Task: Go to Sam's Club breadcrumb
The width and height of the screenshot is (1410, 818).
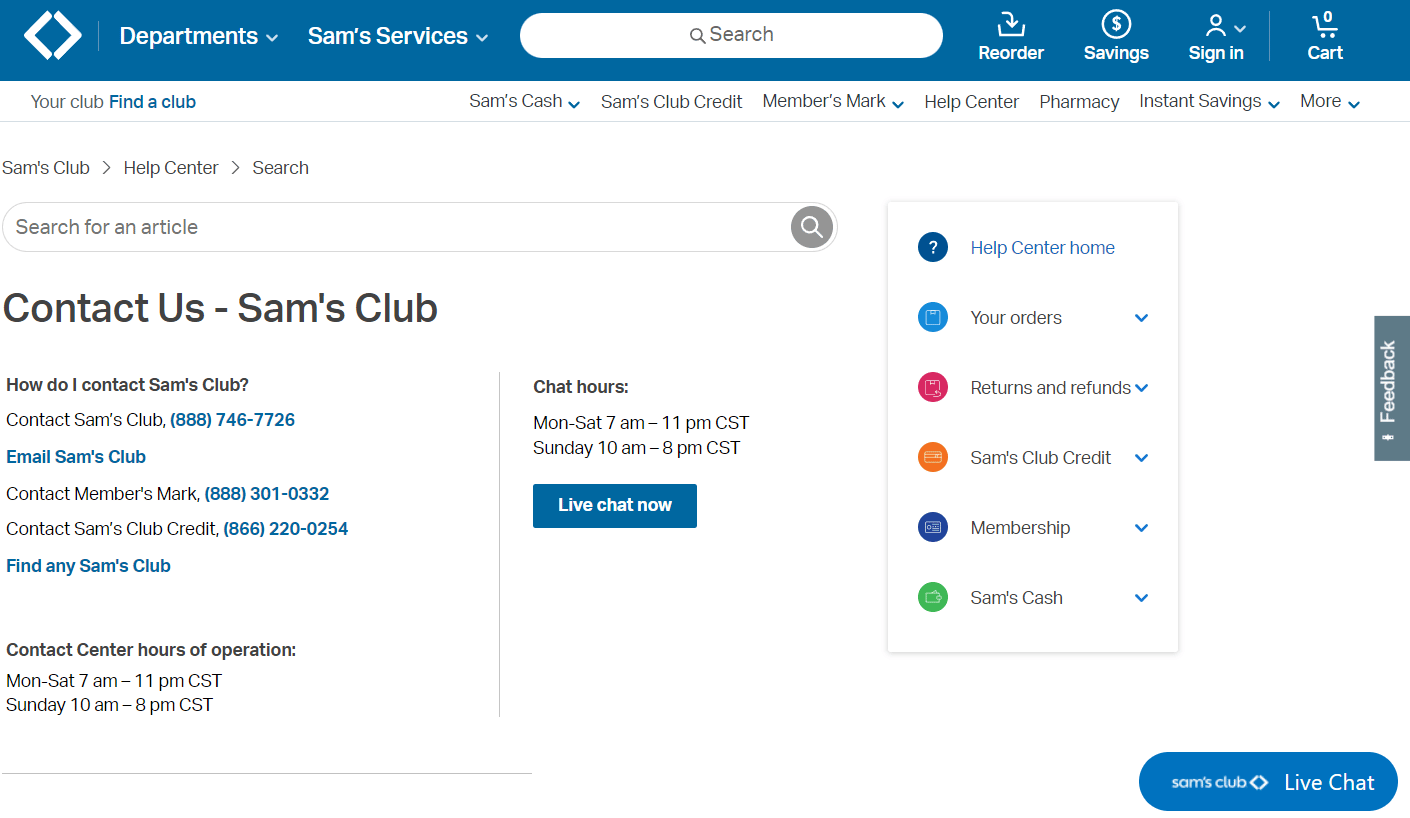Action: (x=46, y=168)
